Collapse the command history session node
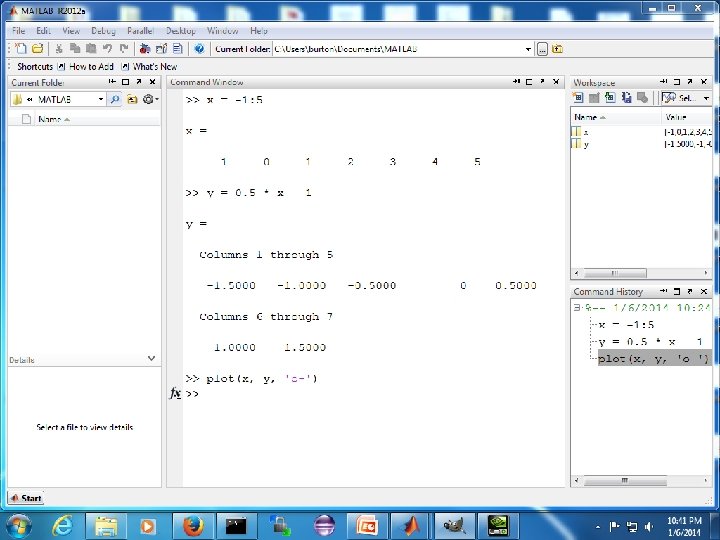Screen dimensions: 720x540 click(577, 308)
